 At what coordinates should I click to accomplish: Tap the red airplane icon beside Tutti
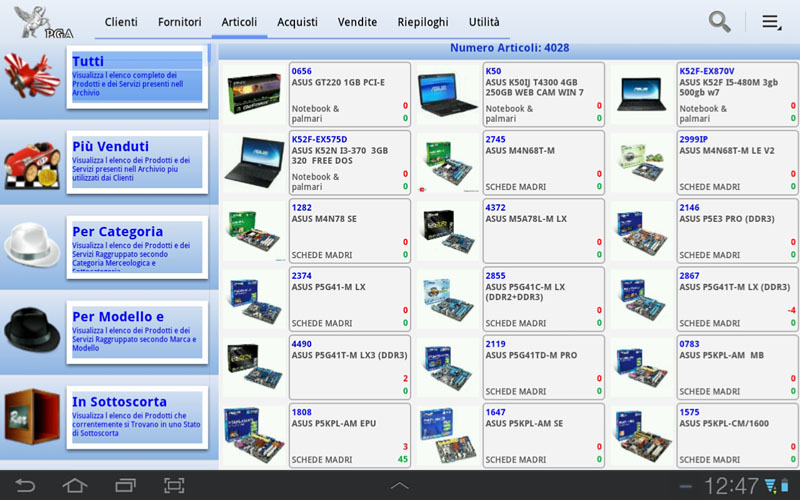click(32, 76)
